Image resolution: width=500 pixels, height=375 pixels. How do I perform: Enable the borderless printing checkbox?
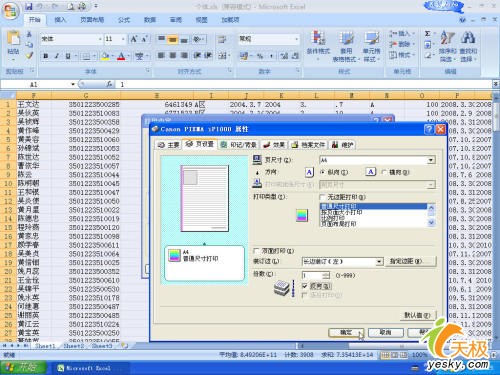pyautogui.click(x=322, y=197)
